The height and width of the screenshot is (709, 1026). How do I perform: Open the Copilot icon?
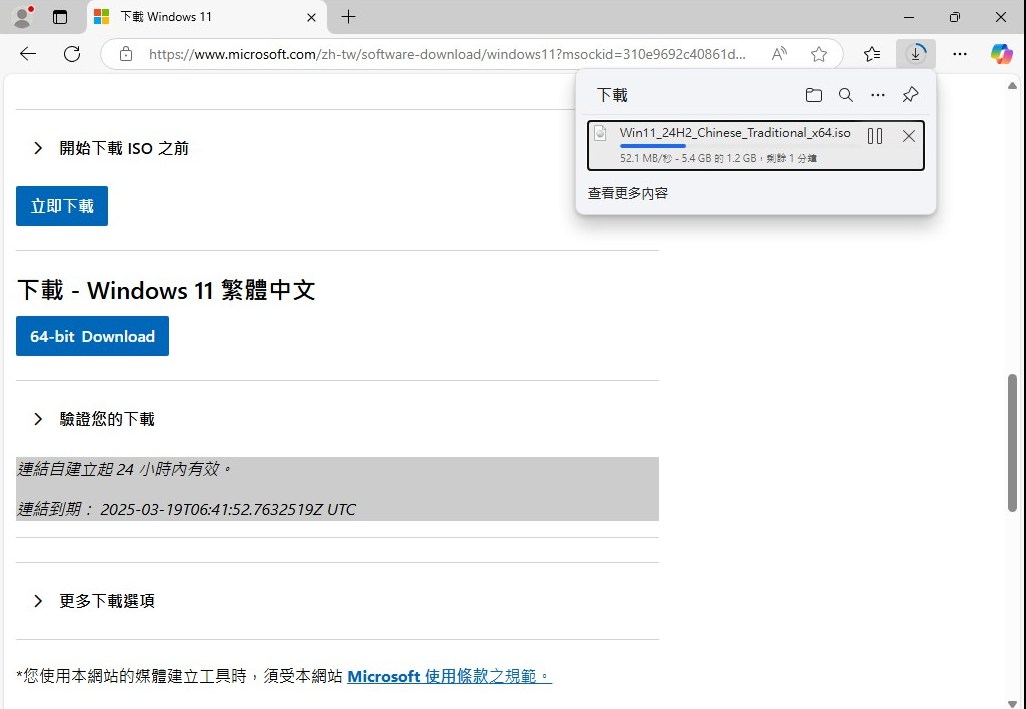pos(1001,54)
